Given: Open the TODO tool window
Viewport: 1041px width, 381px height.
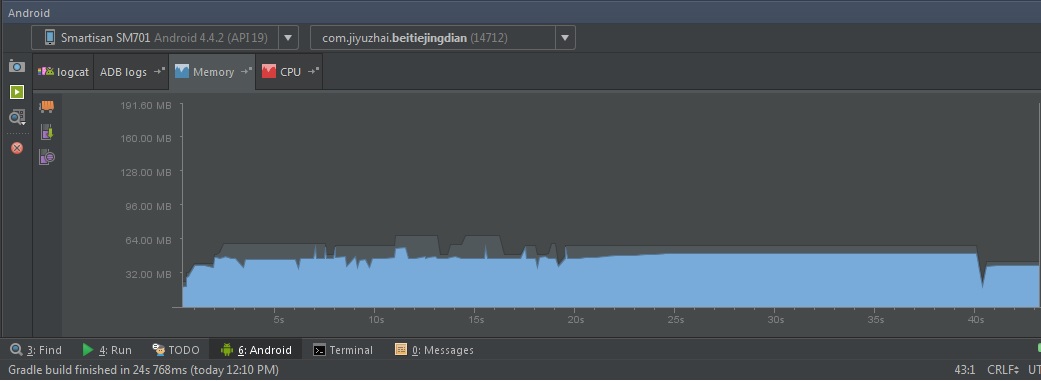Looking at the screenshot, I should tap(175, 350).
